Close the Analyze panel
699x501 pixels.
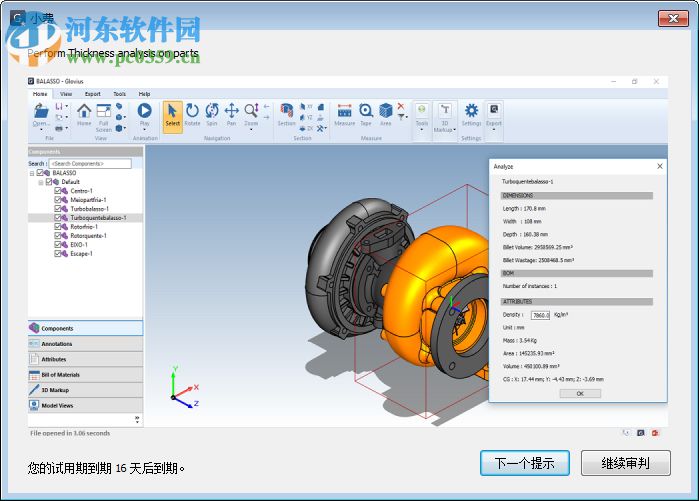660,166
